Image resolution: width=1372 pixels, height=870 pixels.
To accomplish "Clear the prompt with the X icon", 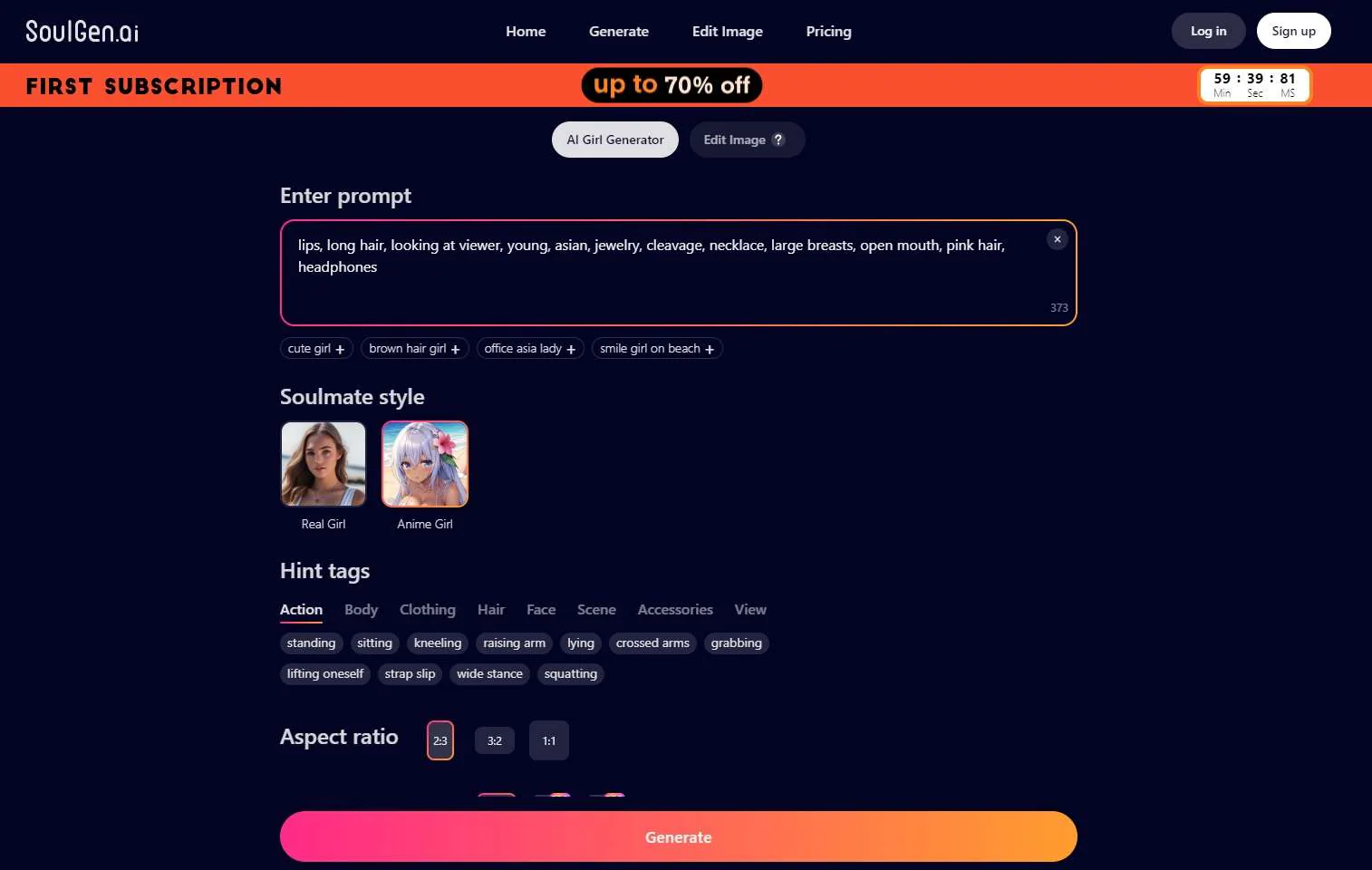I will (x=1057, y=239).
